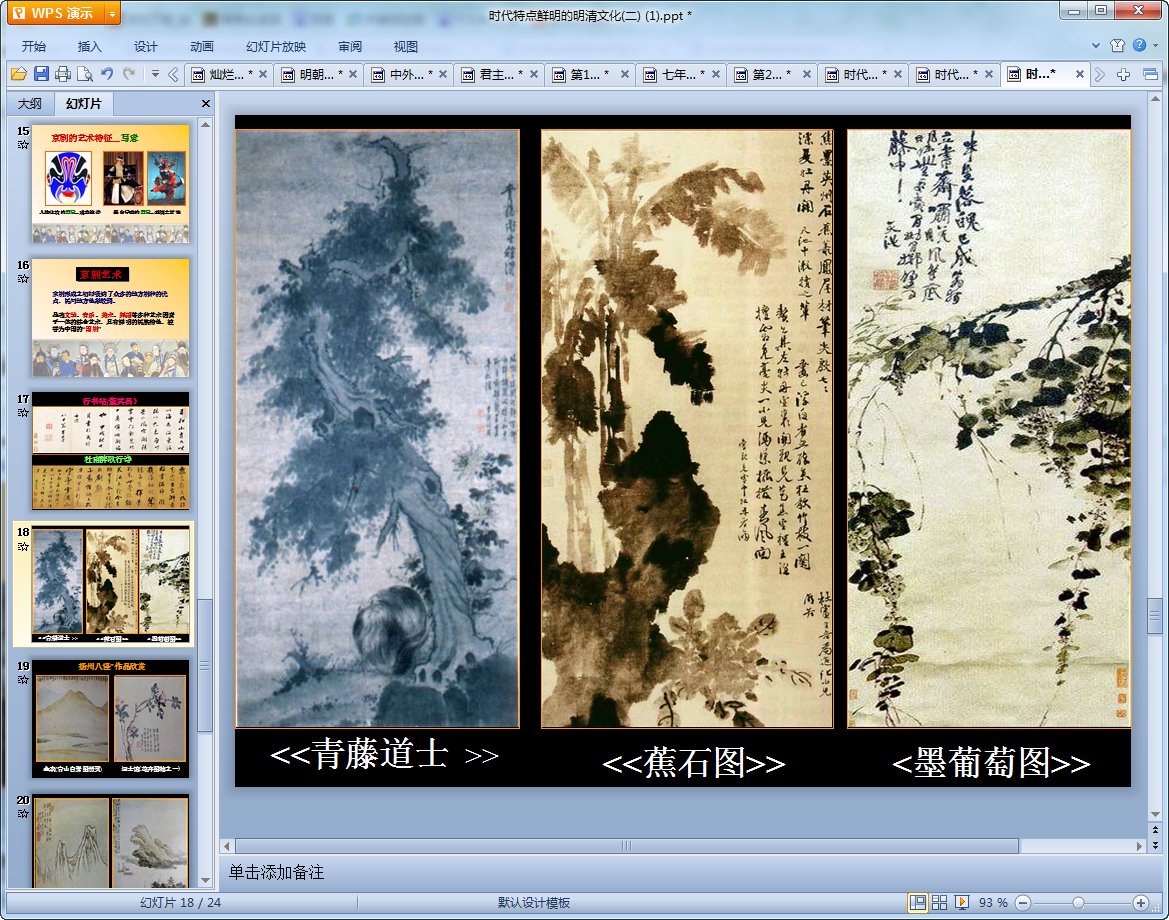Click the blue Help question mark icon
Screen dimensions: 1169x920
(x=1139, y=46)
